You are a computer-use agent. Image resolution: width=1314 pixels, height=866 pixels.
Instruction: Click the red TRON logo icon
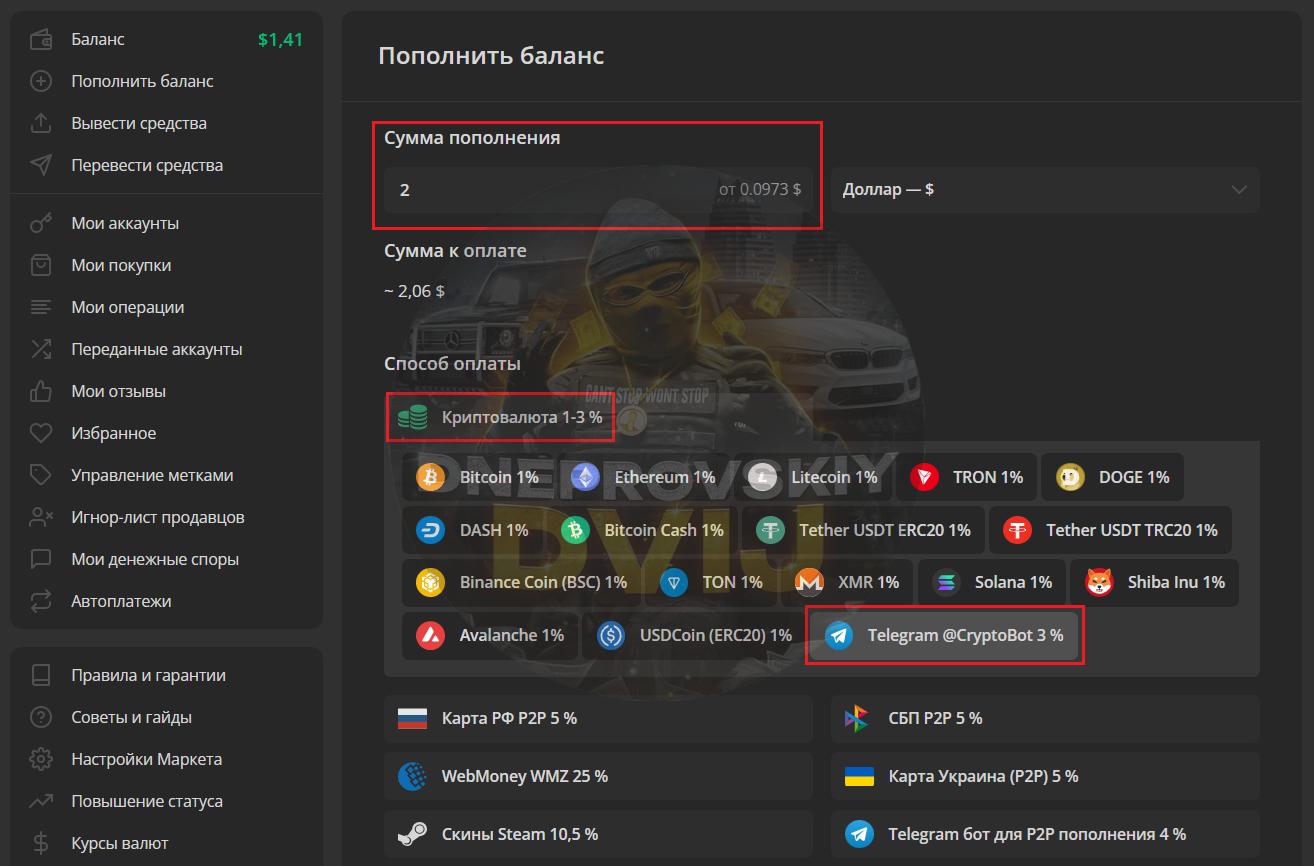[x=924, y=478]
